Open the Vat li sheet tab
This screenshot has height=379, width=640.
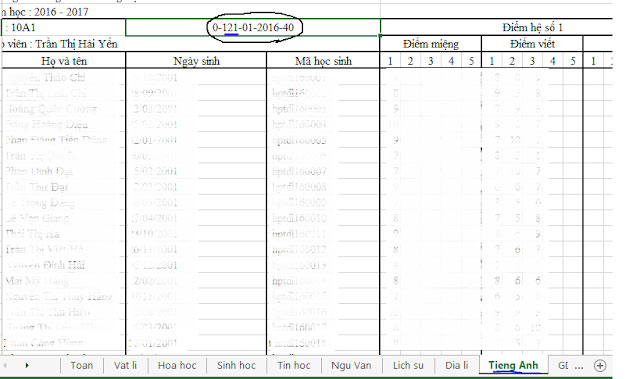coord(125,365)
